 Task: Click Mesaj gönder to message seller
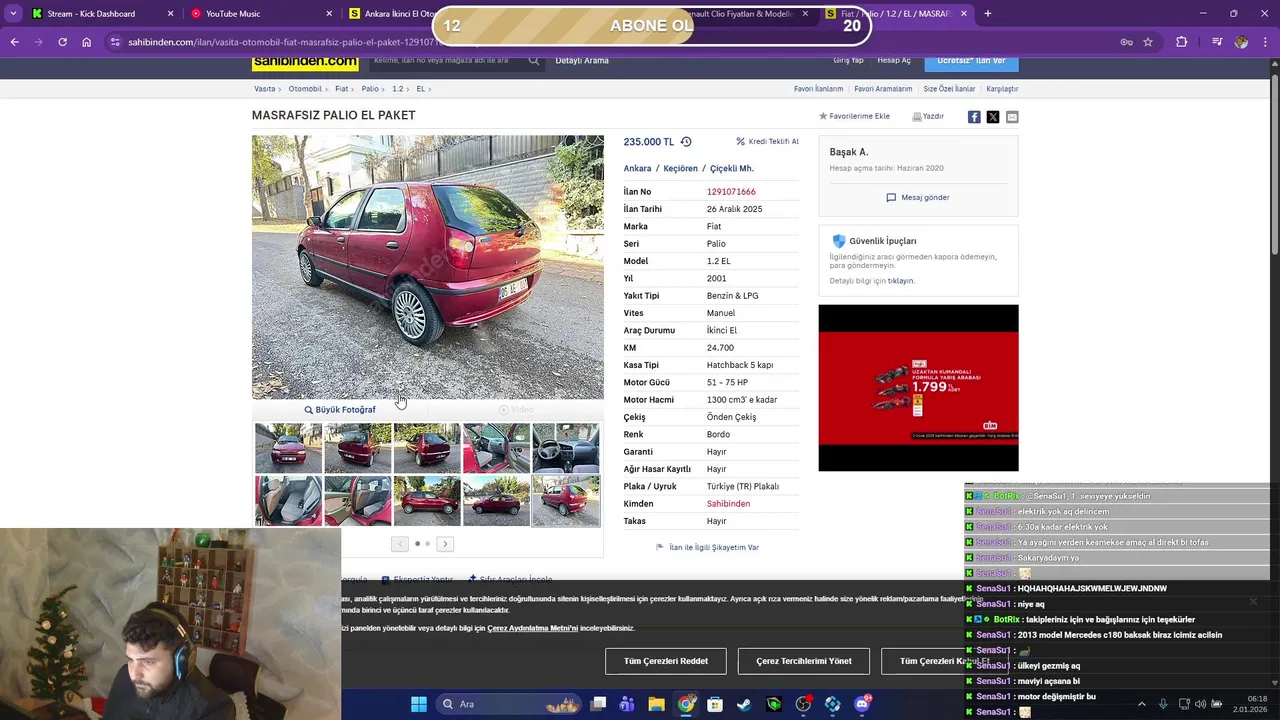point(918,198)
